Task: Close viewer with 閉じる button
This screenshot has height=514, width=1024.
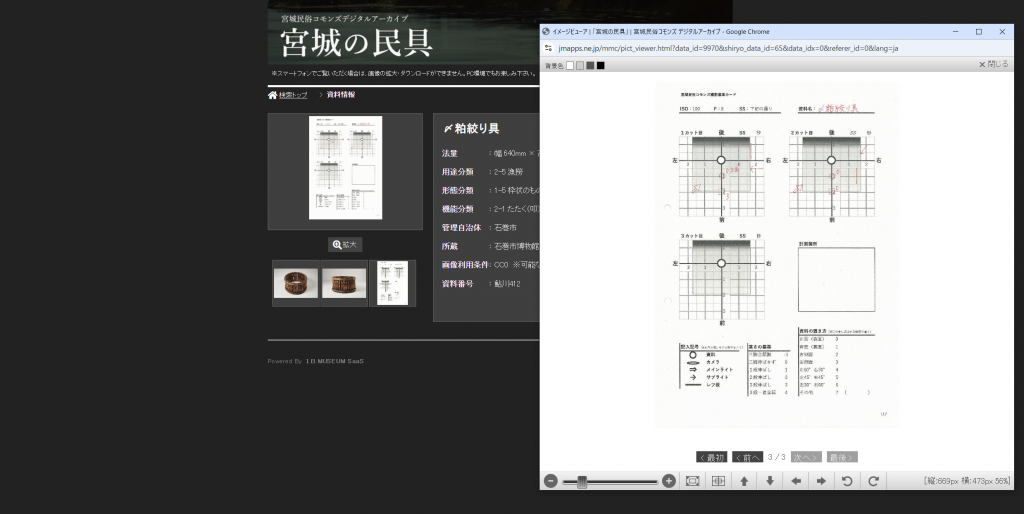Action: coord(993,64)
